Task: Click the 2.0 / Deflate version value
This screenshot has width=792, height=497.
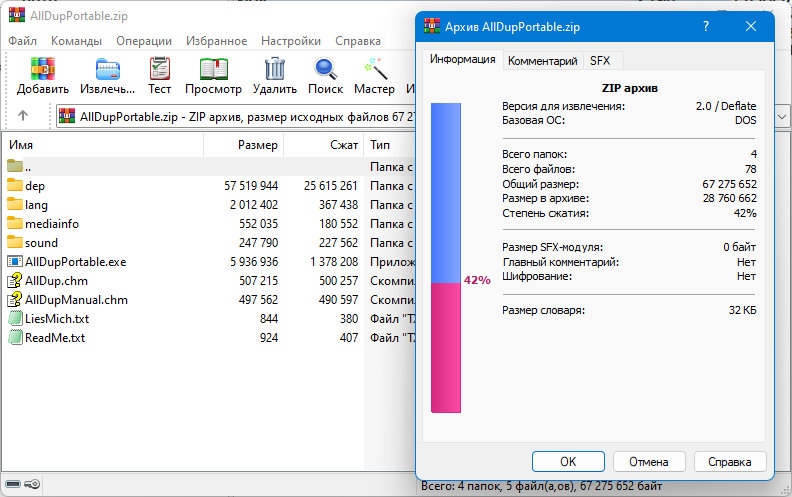Action: [726, 106]
